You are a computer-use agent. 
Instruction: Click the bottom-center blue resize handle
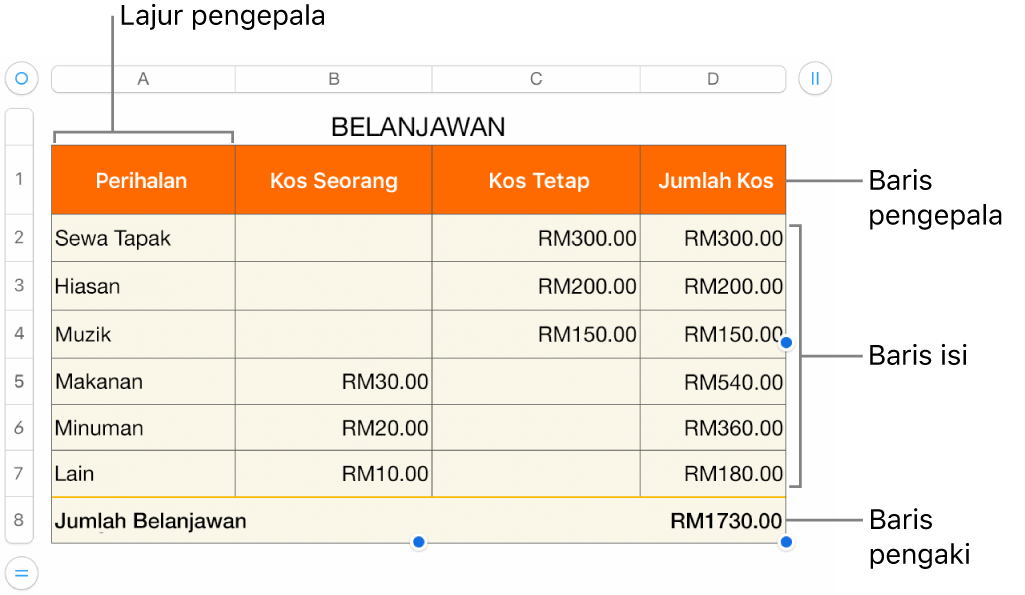pyautogui.click(x=419, y=542)
